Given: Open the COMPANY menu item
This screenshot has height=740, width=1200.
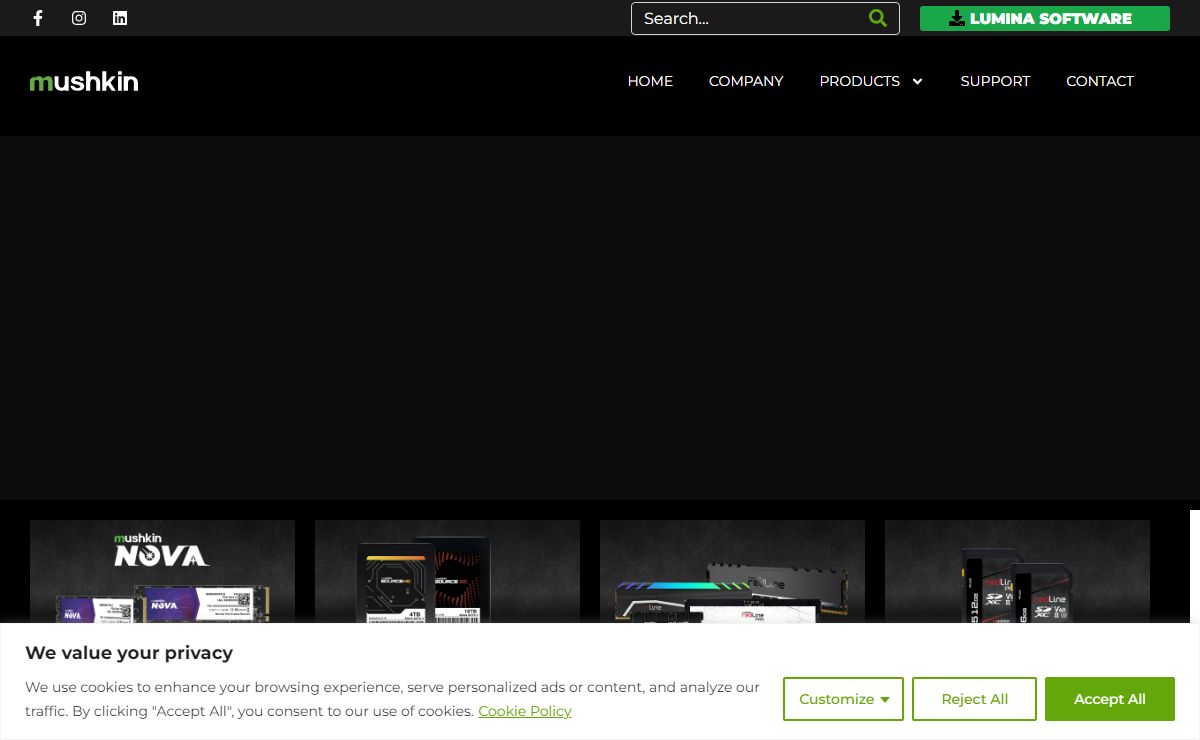Looking at the screenshot, I should click(x=746, y=81).
